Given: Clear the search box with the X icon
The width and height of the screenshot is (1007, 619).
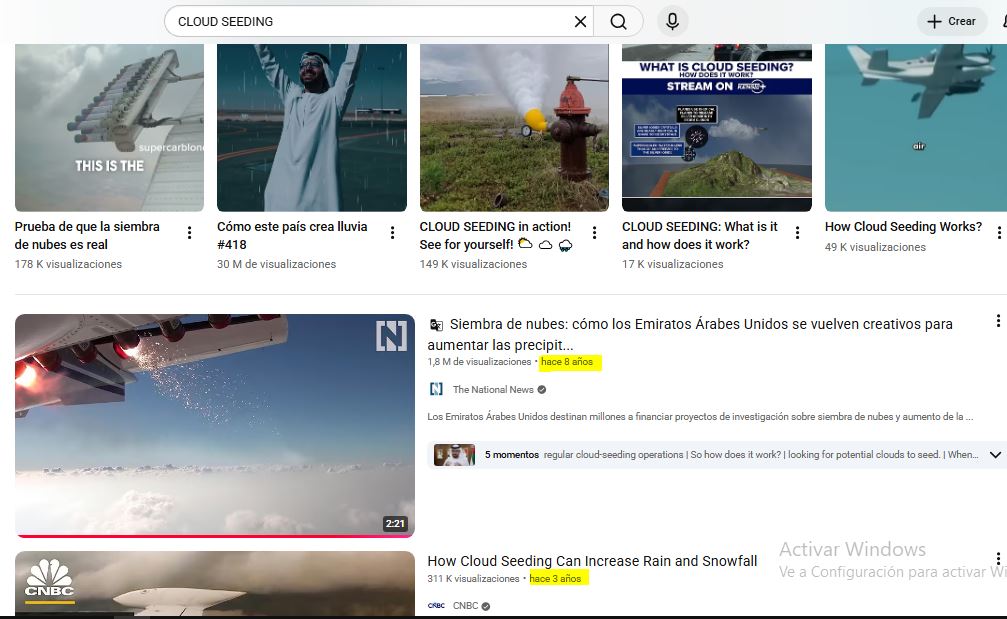Looking at the screenshot, I should click(x=580, y=21).
